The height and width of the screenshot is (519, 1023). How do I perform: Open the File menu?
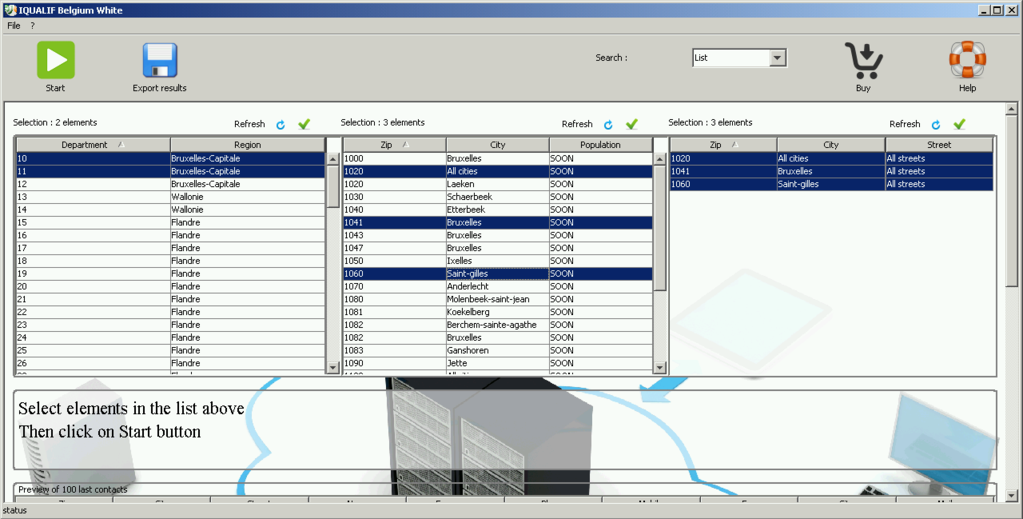click(14, 25)
